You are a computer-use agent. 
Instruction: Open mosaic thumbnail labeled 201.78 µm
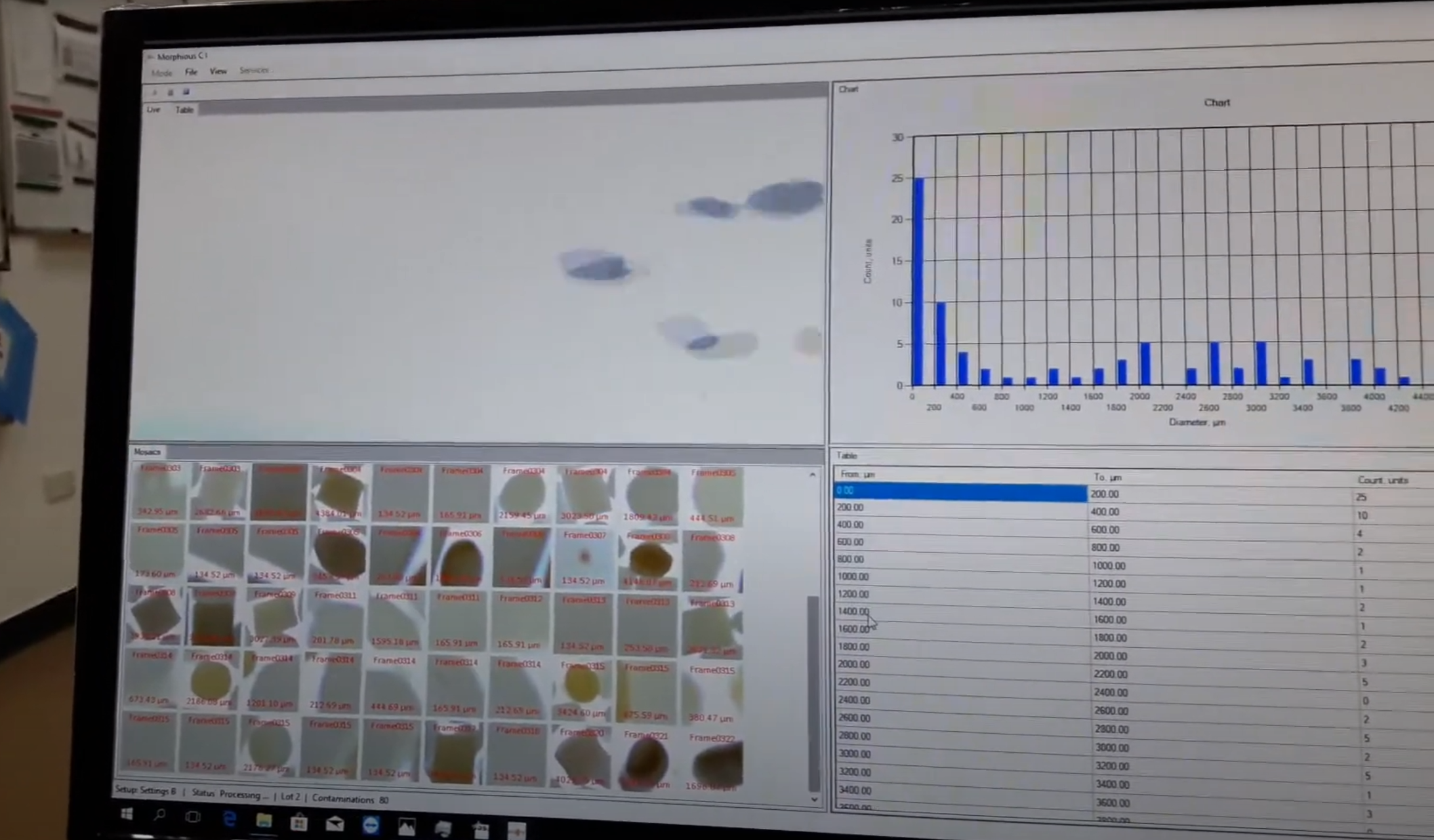(335, 618)
